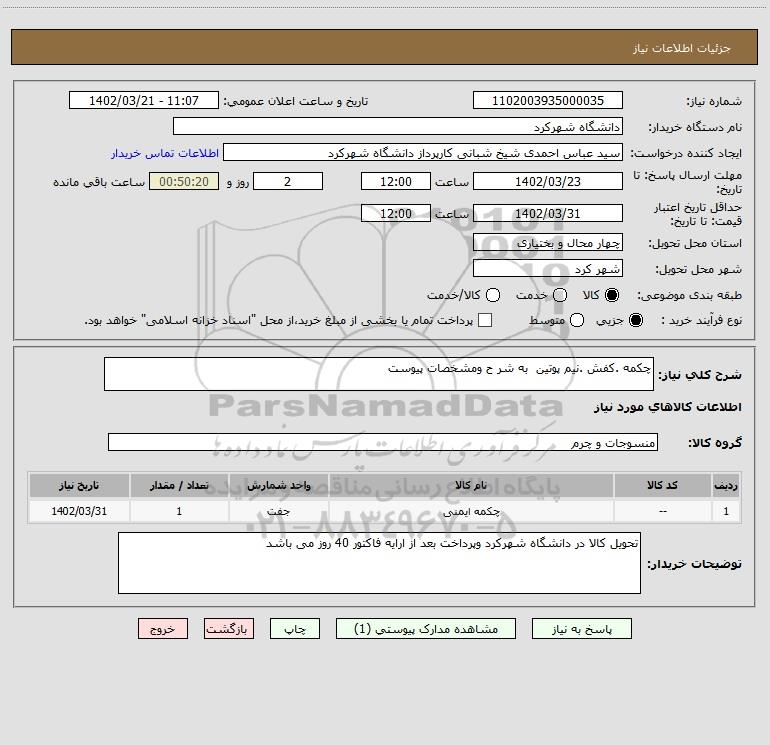Click the announcement date field 1402/03/21 - 11:07
The width and height of the screenshot is (770, 745).
(143, 100)
